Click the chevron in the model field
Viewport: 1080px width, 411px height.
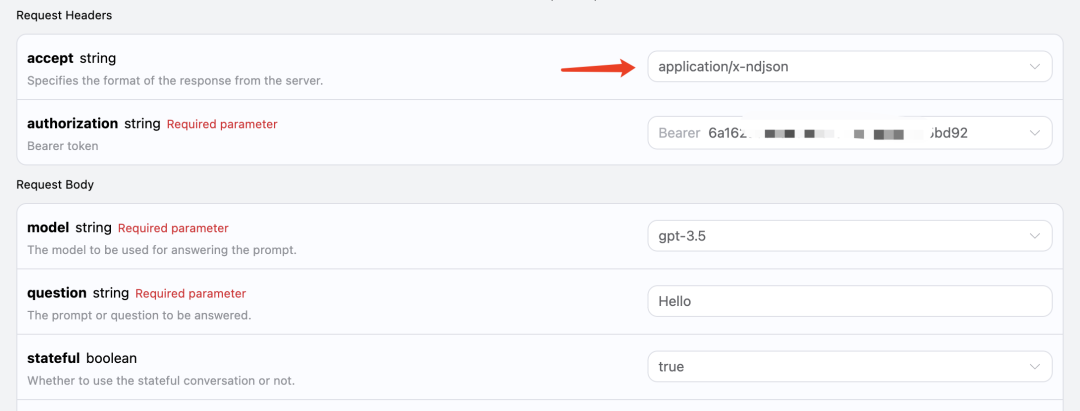pyautogui.click(x=1034, y=236)
